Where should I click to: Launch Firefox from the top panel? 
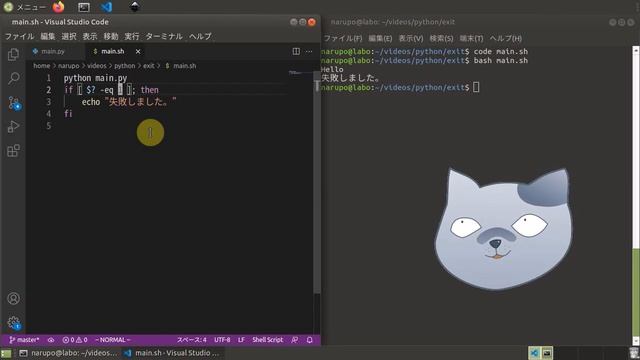(x=58, y=7)
